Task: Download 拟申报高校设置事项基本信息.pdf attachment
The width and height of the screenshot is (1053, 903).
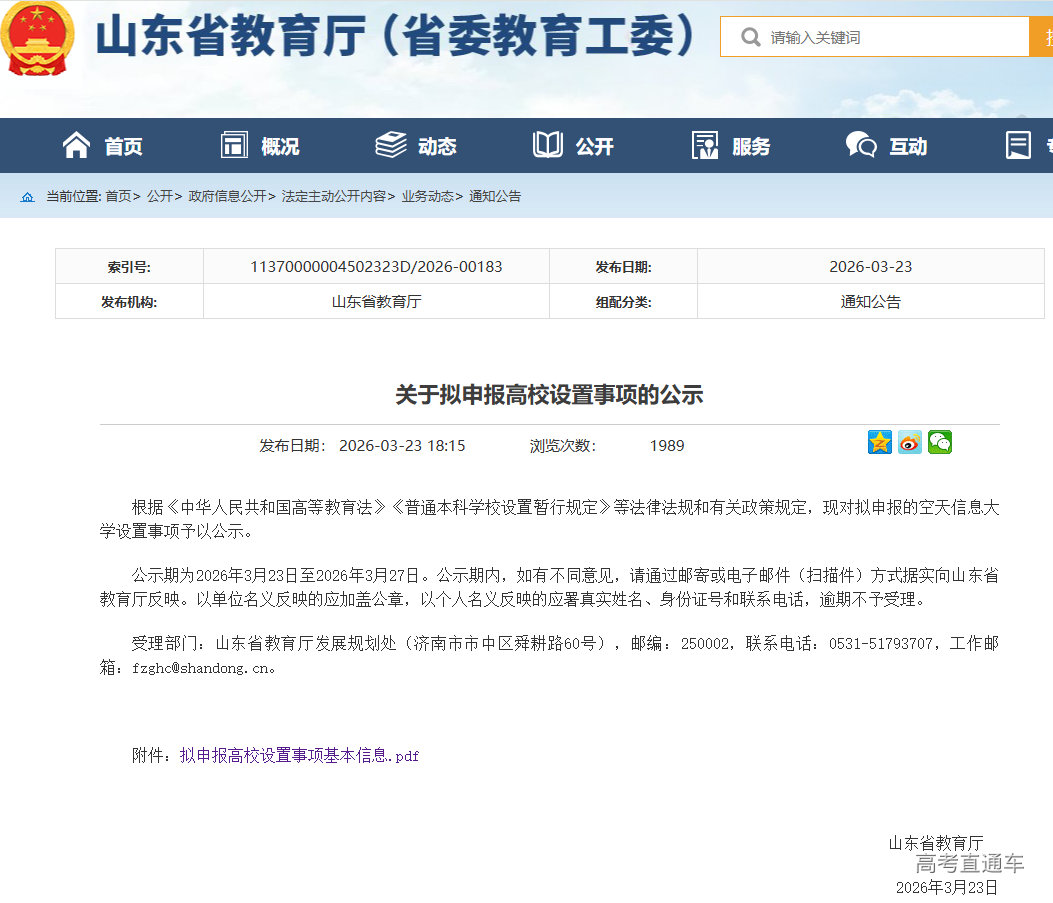Action: coord(299,756)
